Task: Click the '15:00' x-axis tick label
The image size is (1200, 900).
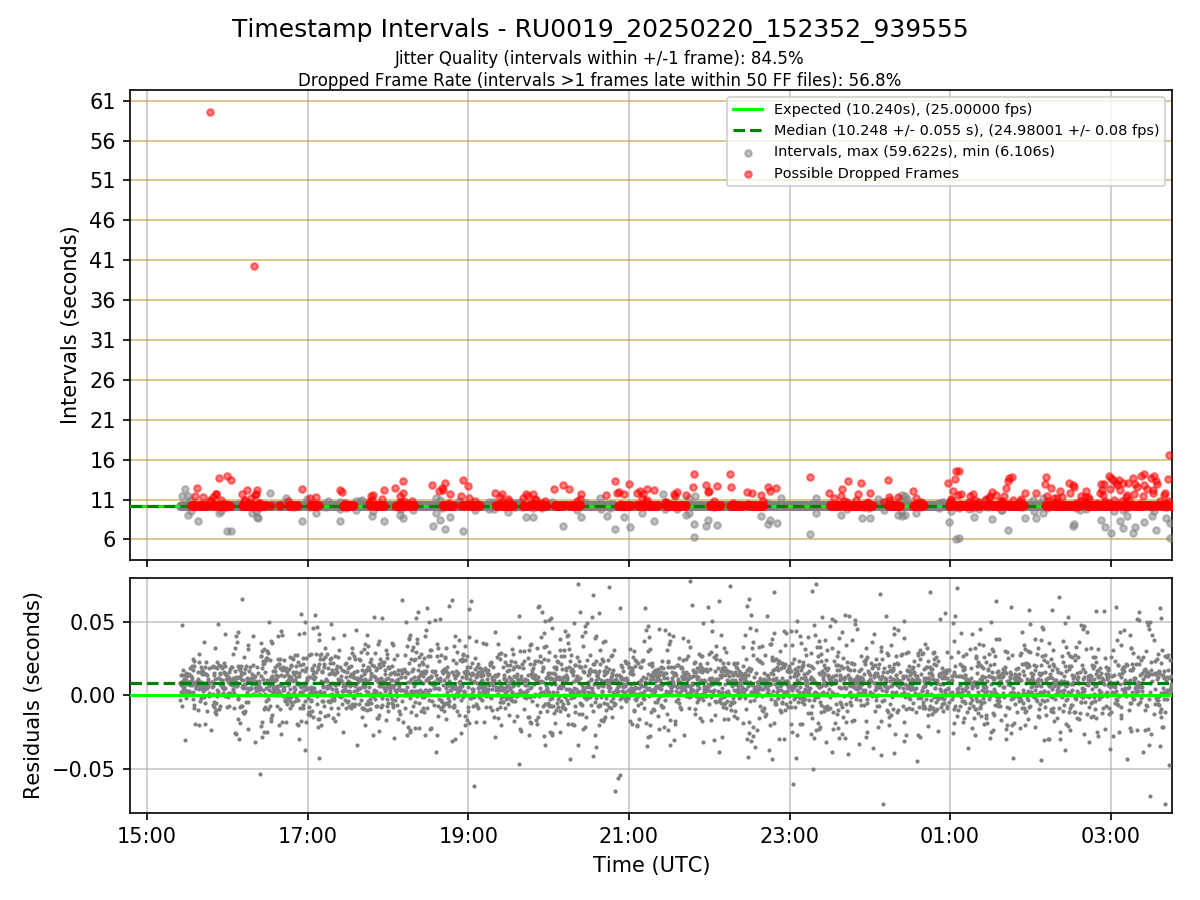Action: click(147, 834)
